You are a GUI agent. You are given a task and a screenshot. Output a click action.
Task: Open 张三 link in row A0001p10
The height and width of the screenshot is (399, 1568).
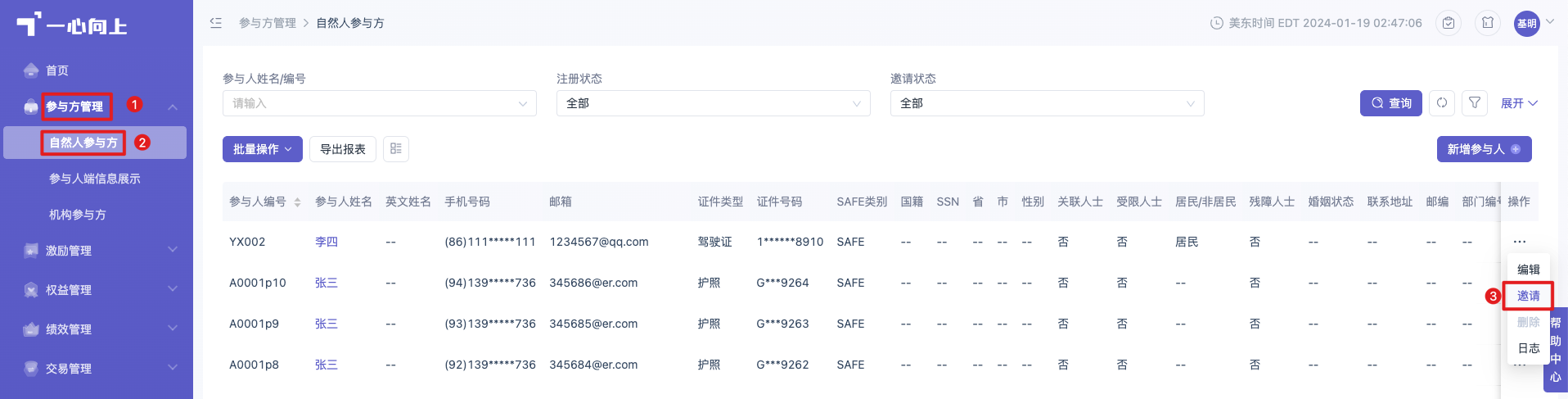pyautogui.click(x=327, y=283)
